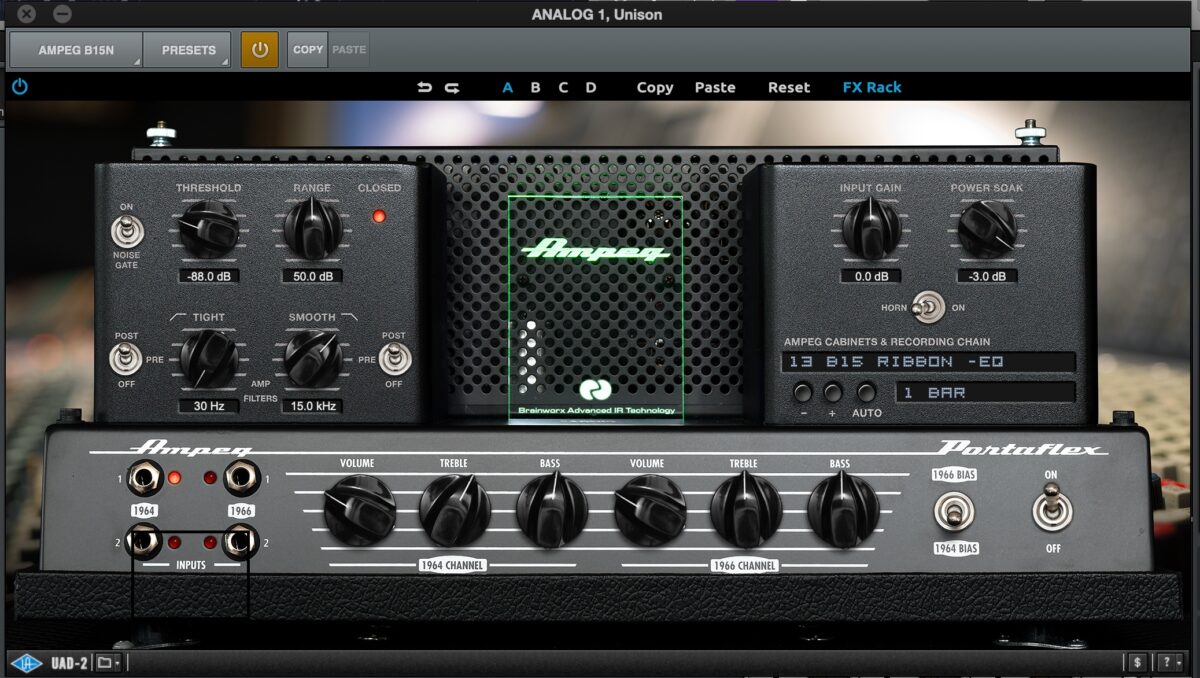This screenshot has height=678, width=1200.
Task: Adjust the RANGE knob
Action: click(313, 230)
